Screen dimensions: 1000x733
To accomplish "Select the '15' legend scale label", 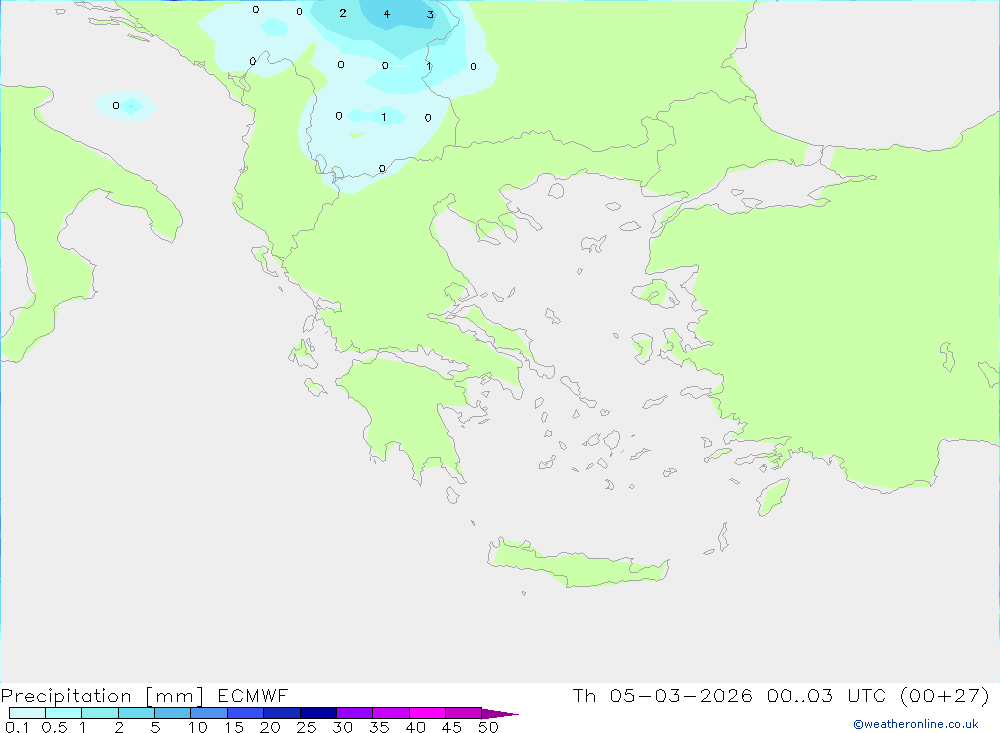I will click(234, 727).
